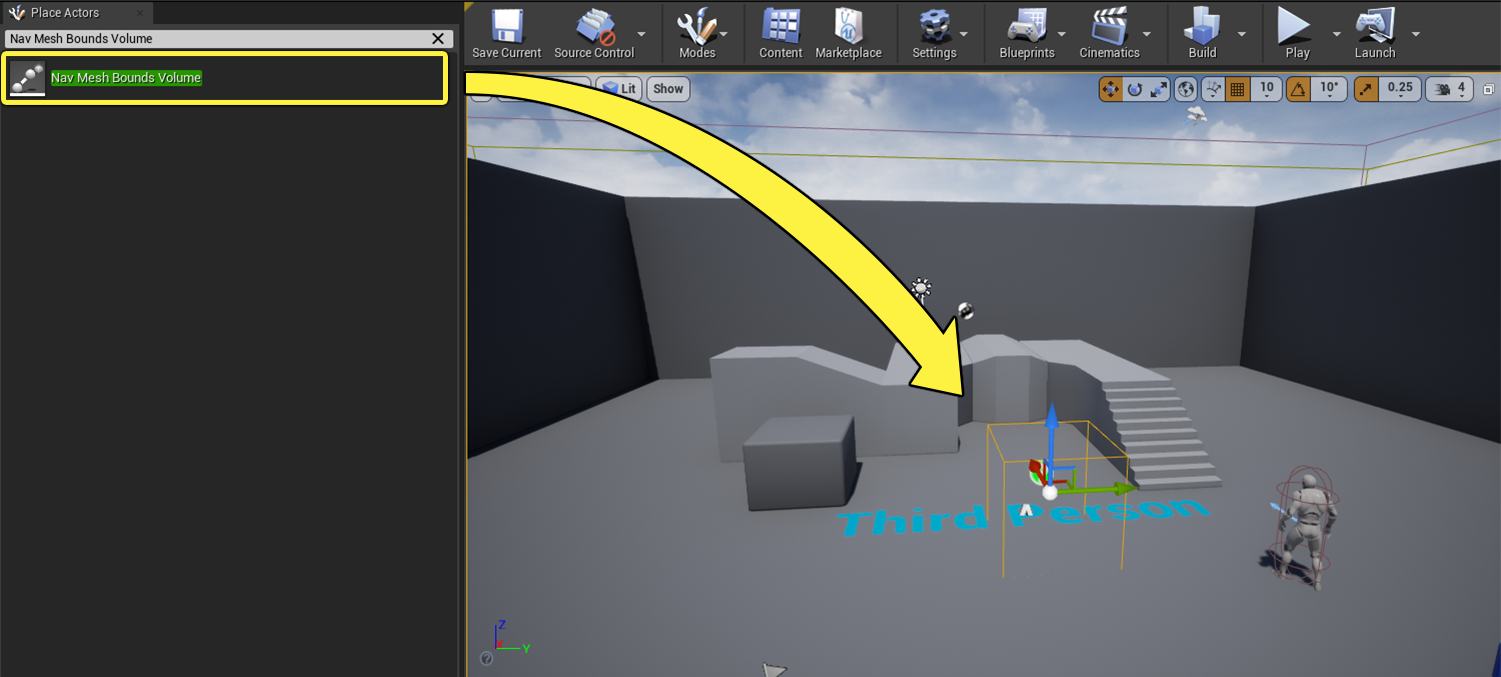Select Nav Mesh Bounds Volume in results list

tap(125, 77)
